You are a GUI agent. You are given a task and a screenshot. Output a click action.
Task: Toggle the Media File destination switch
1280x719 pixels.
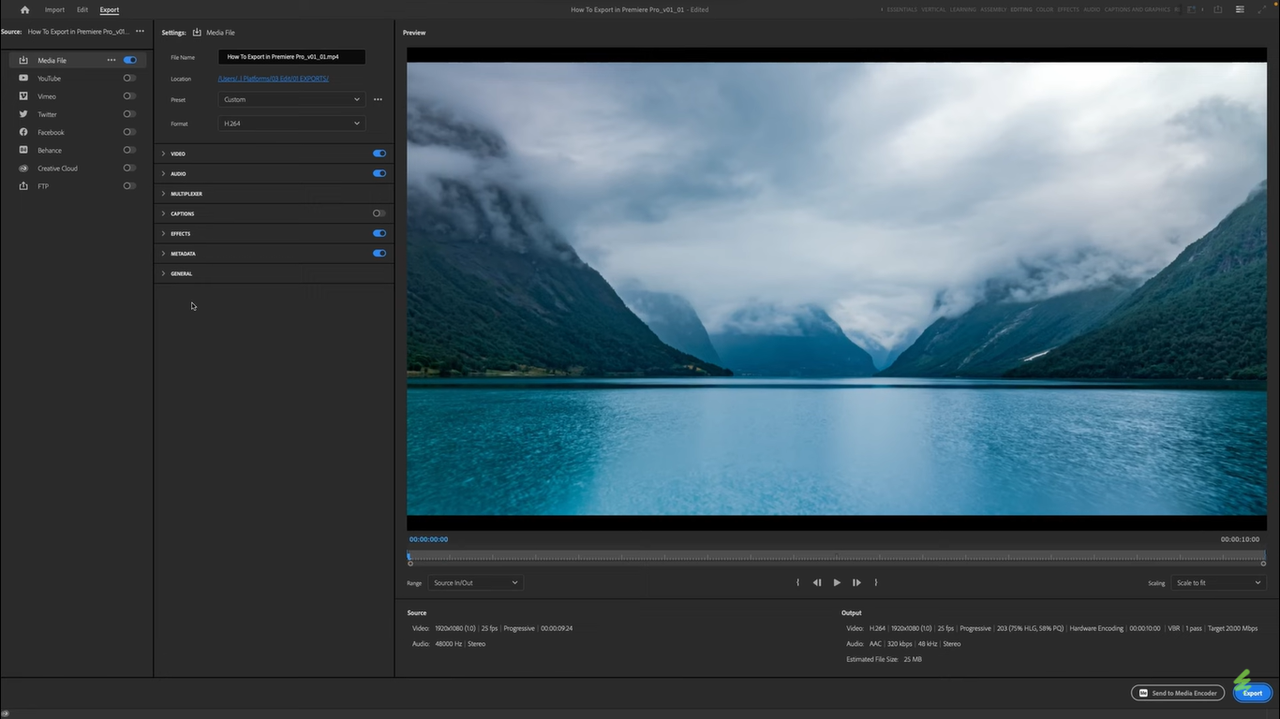click(130, 60)
